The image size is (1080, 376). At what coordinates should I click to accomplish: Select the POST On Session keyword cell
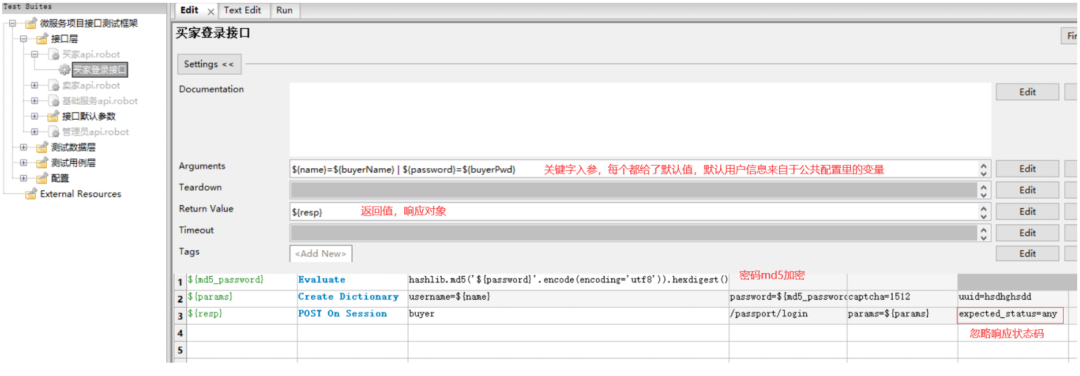[x=352, y=315]
